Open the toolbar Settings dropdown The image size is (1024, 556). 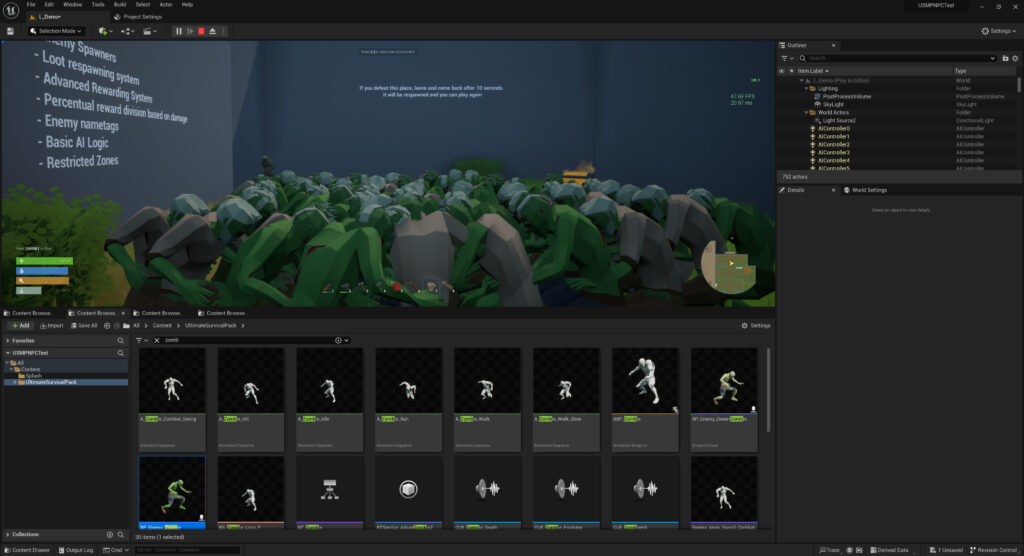(999, 31)
